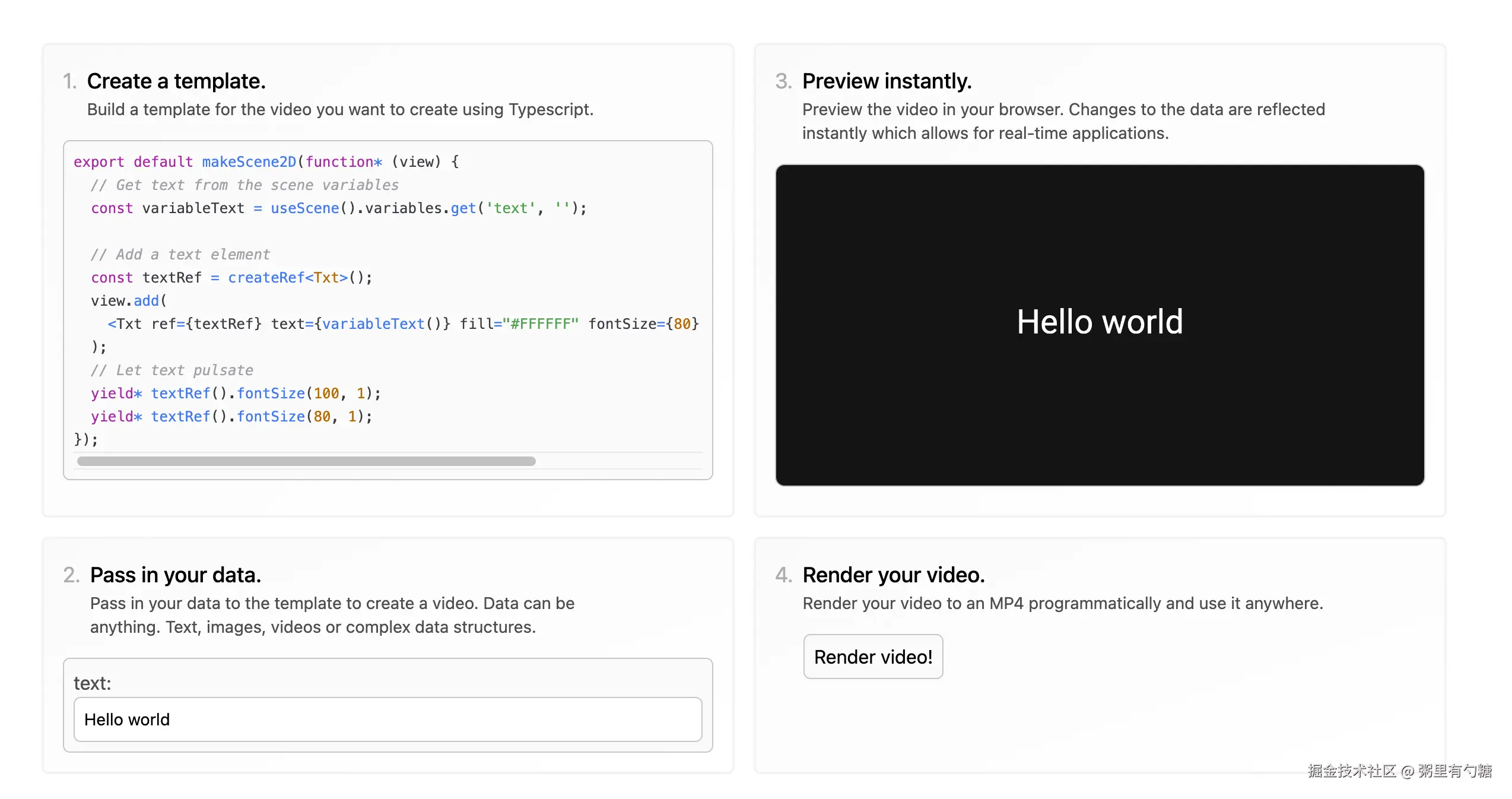Click 'makeScene2D' in the code block
This screenshot has width=1512, height=799.
pyautogui.click(x=249, y=161)
